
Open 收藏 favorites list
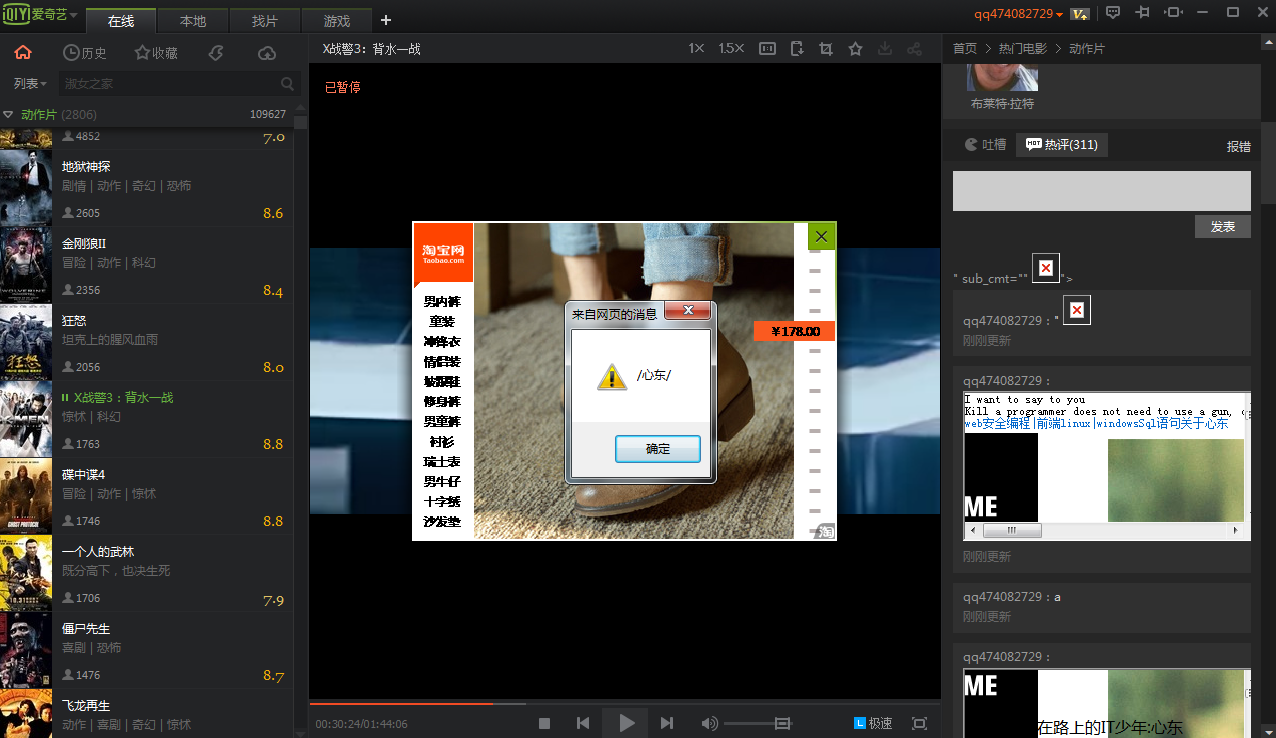click(156, 53)
